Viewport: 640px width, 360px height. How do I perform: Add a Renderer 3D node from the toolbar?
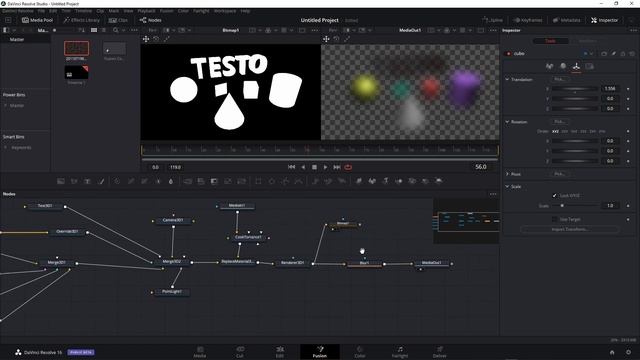(439, 181)
